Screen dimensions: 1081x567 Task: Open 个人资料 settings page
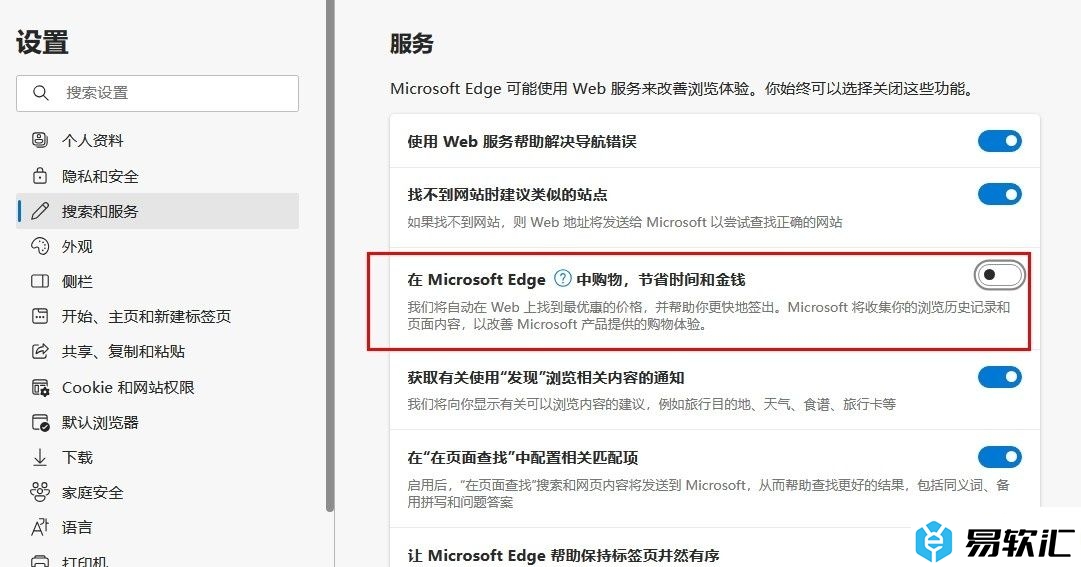tap(158, 141)
